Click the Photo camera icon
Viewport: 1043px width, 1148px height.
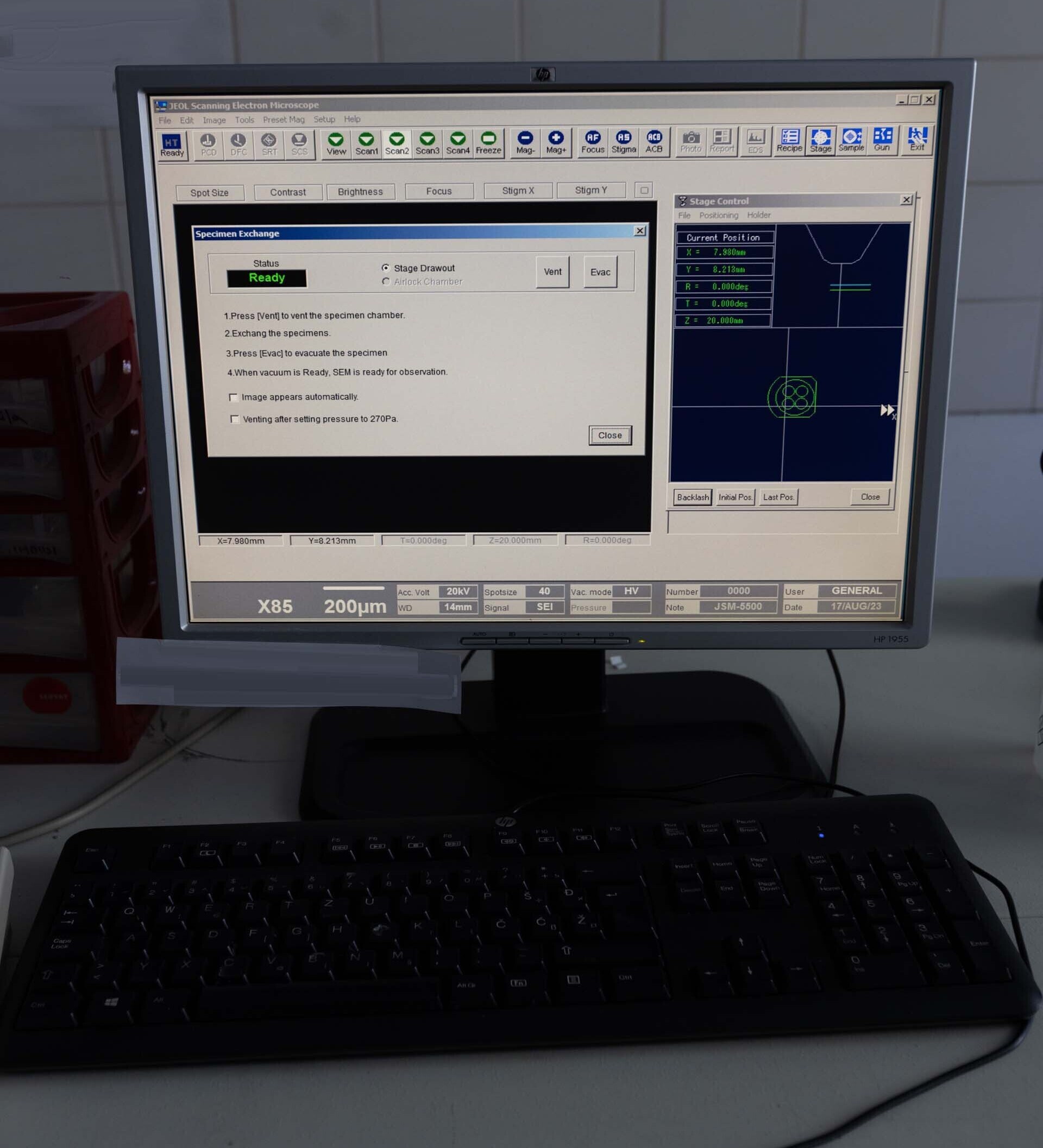[x=691, y=141]
